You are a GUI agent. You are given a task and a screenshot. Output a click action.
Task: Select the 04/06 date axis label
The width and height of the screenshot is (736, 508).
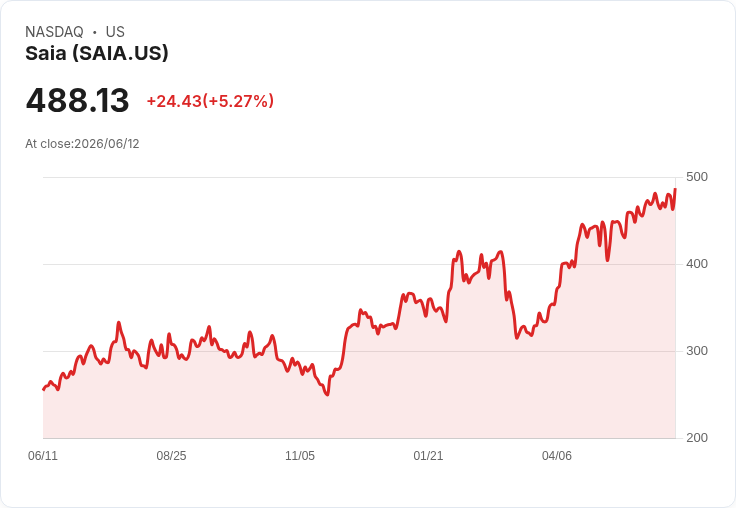pos(557,456)
